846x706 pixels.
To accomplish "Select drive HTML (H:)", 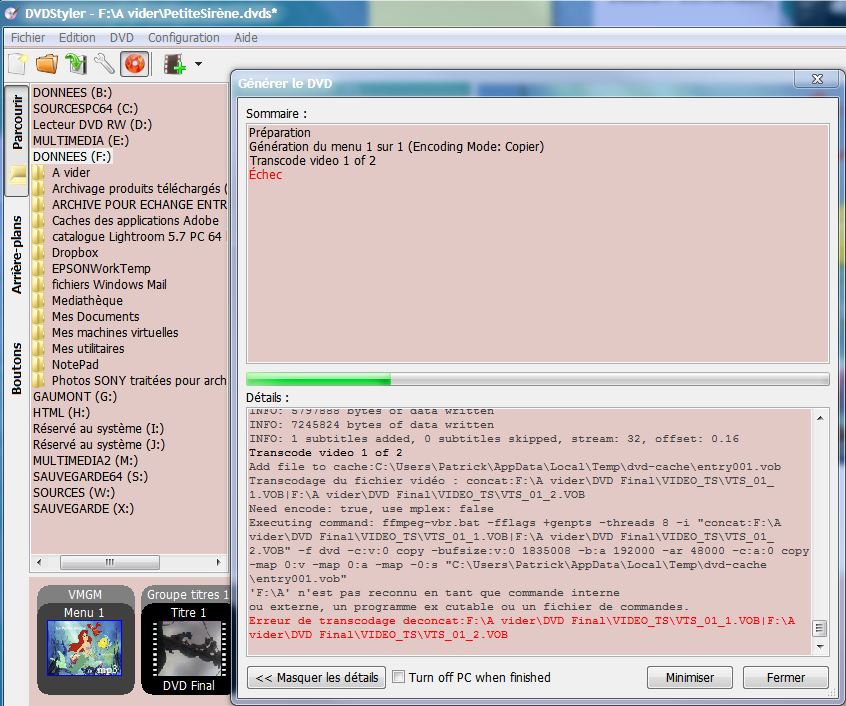I will (61, 413).
